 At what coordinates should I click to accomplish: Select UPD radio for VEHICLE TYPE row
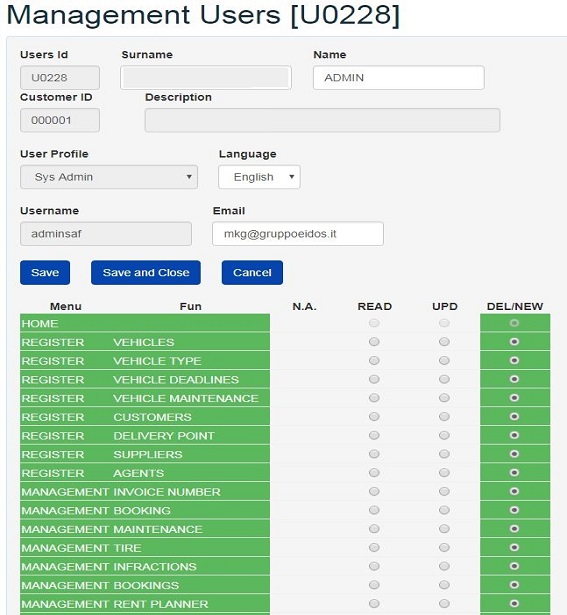[x=444, y=360]
